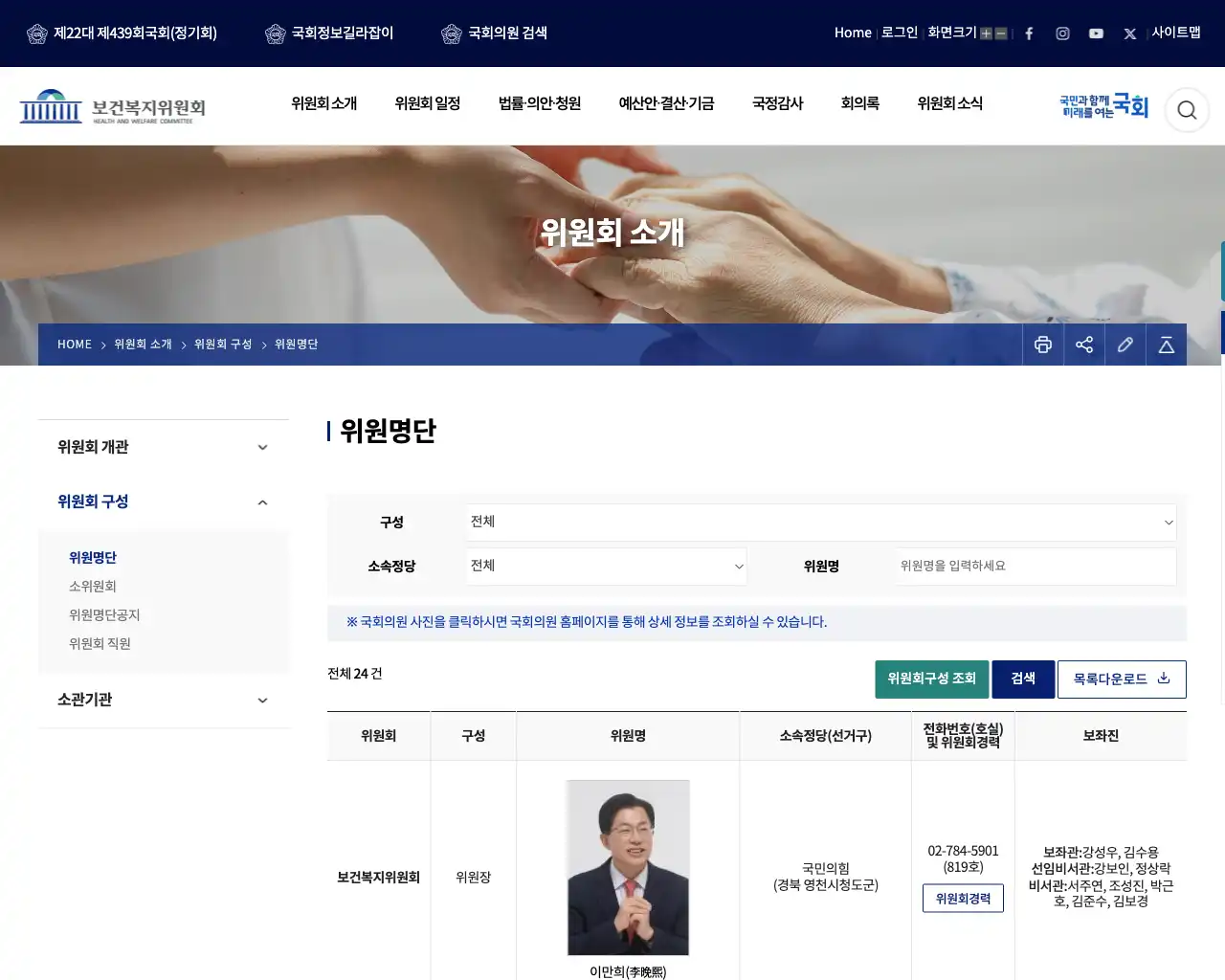
Task: Increase screen size with plus icon
Action: (x=986, y=33)
